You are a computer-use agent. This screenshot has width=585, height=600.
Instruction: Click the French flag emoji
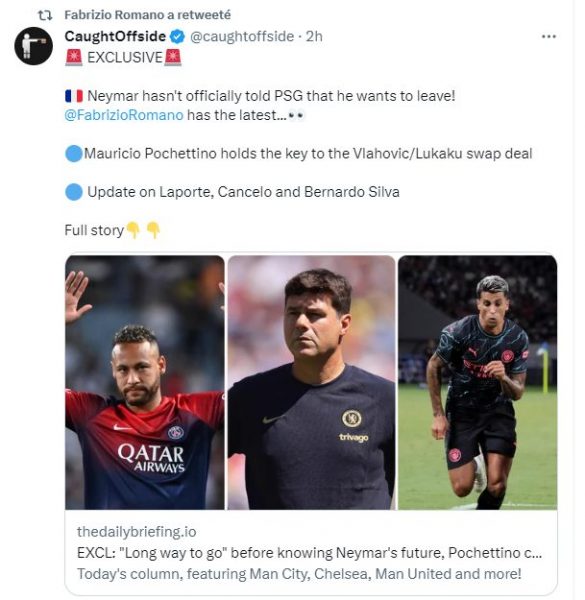point(74,96)
